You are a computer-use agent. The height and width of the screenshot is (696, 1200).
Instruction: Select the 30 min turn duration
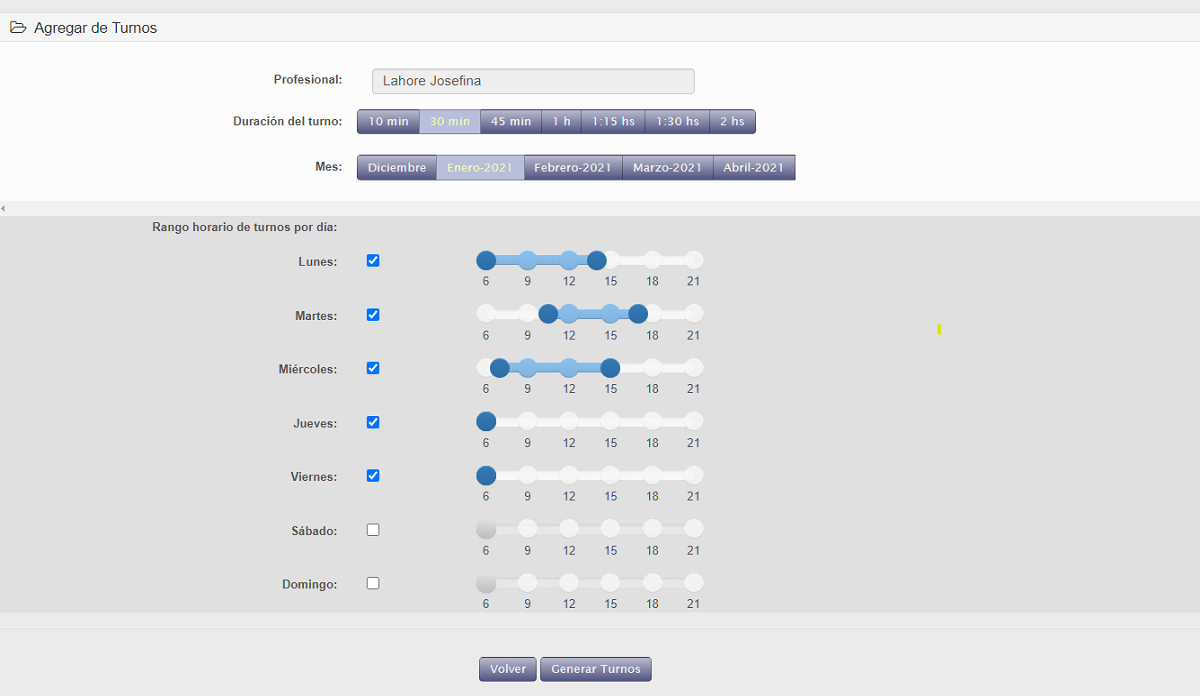(450, 121)
